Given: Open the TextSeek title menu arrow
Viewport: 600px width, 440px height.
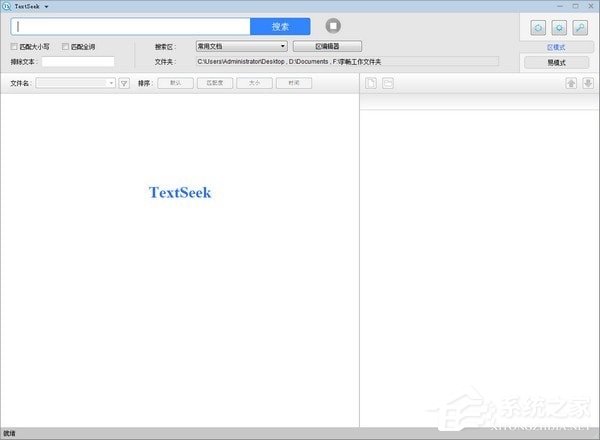Looking at the screenshot, I should (x=47, y=6).
